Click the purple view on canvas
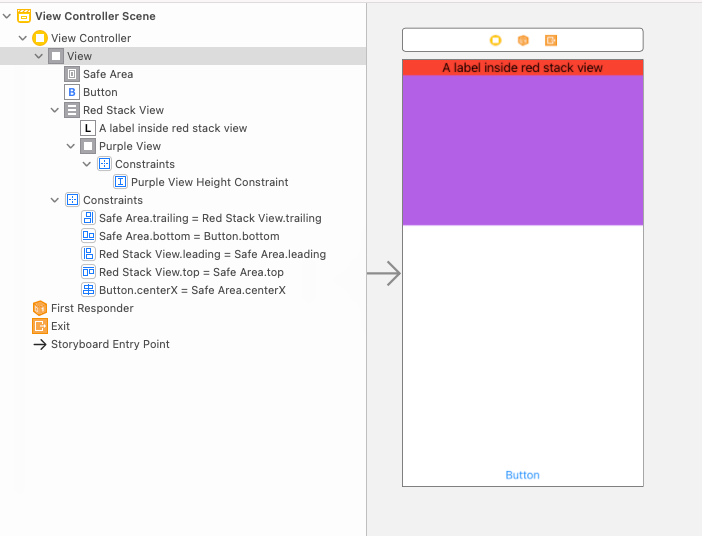Viewport: 702px width, 536px height. point(522,150)
